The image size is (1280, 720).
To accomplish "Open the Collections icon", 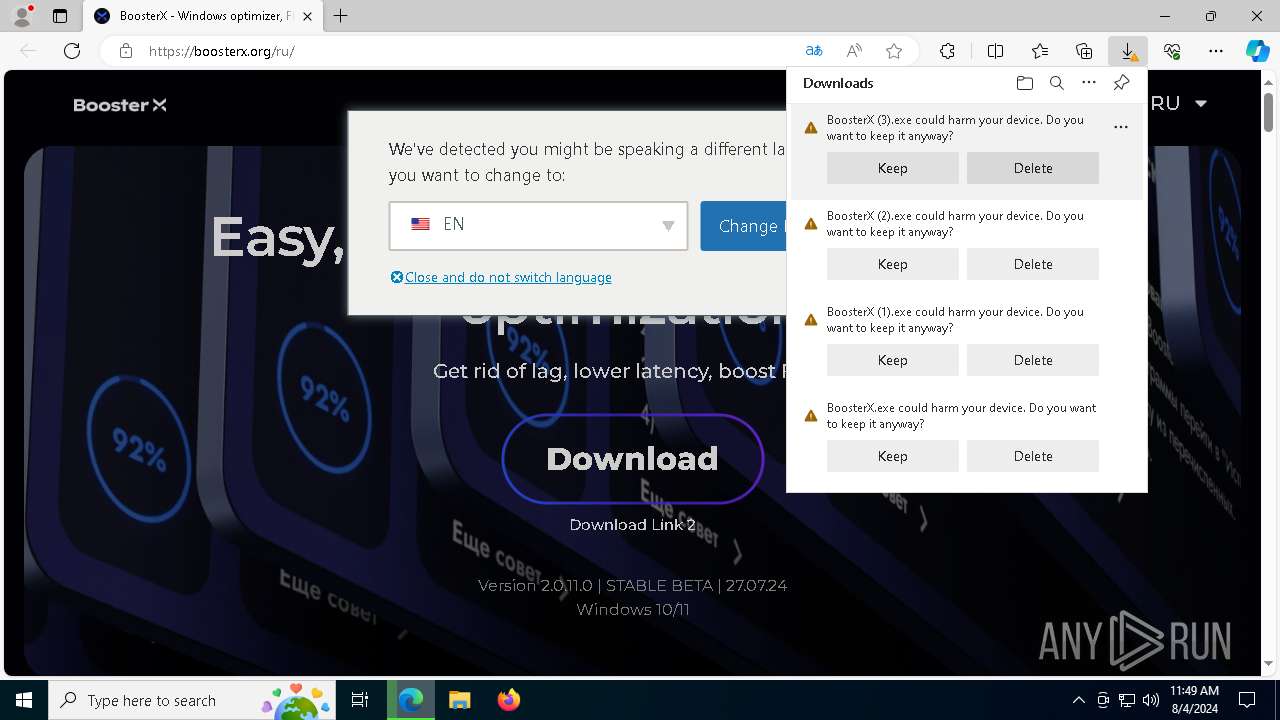I will 1084,51.
